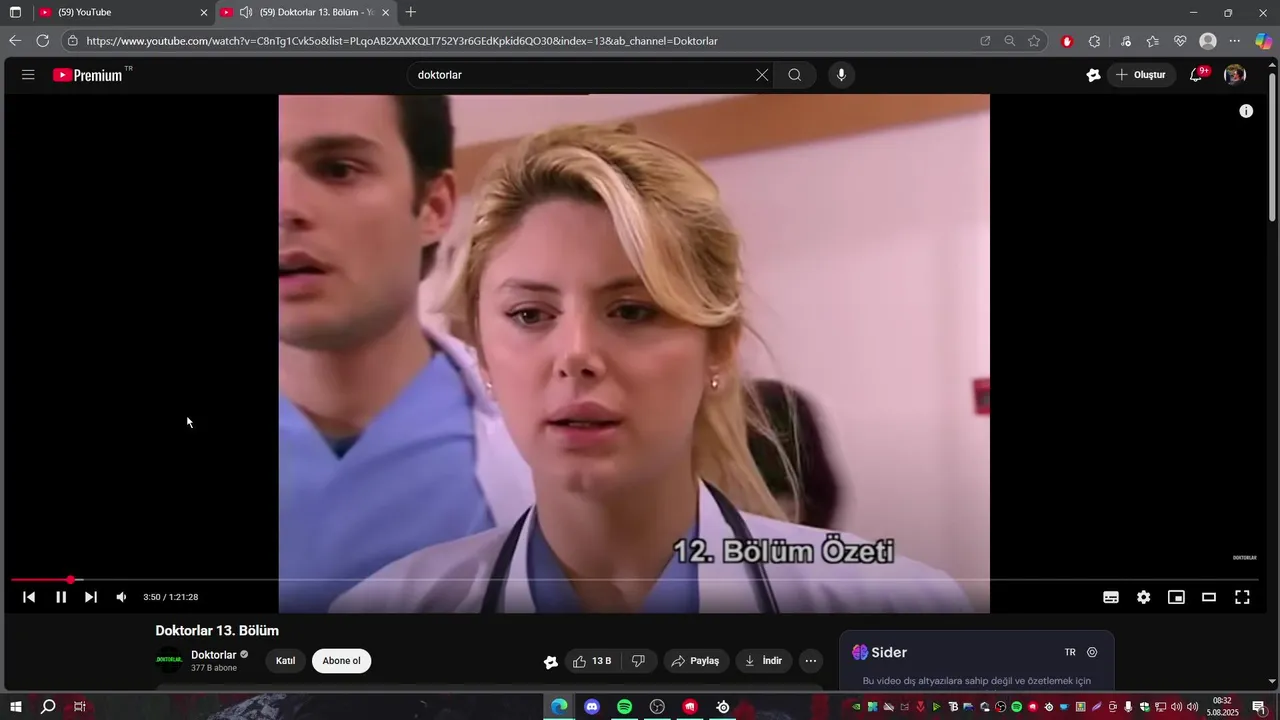This screenshot has width=1280, height=720.
Task: Switch to theater mode
Action: [x=1209, y=597]
